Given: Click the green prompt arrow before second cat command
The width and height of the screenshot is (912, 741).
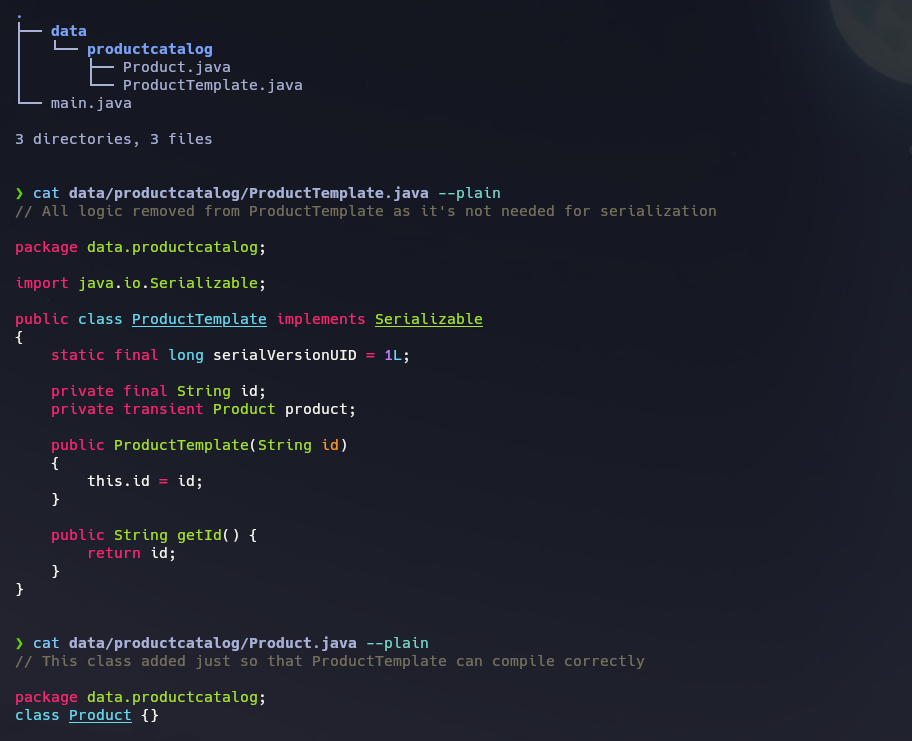Looking at the screenshot, I should click(x=19, y=643).
